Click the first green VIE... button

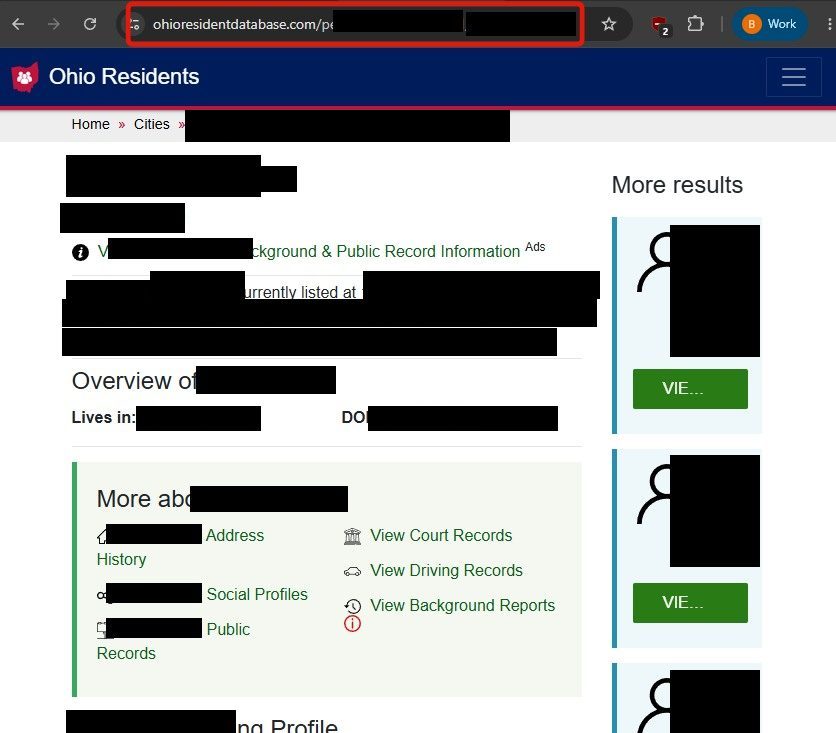click(690, 389)
